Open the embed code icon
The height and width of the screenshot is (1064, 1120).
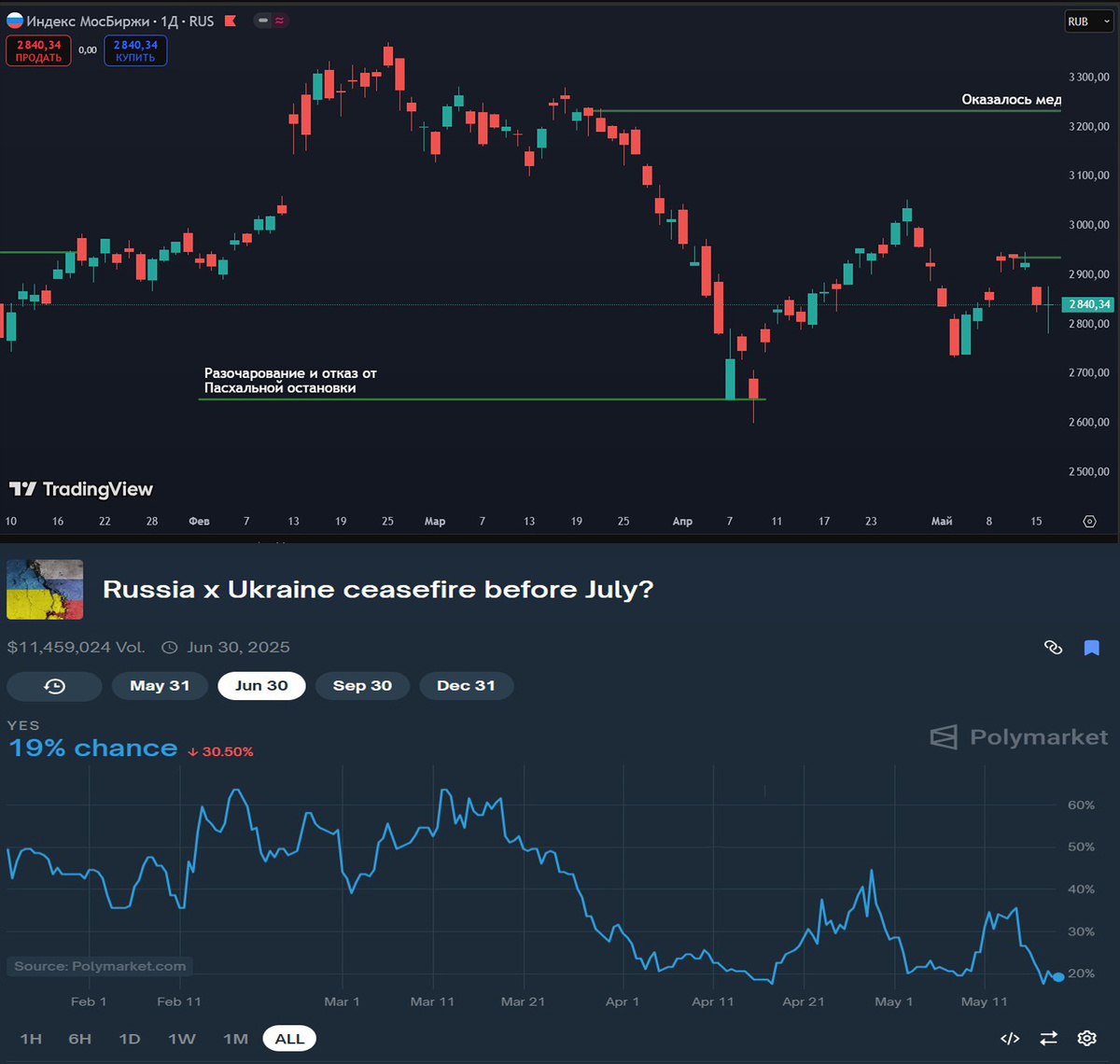1010,1039
